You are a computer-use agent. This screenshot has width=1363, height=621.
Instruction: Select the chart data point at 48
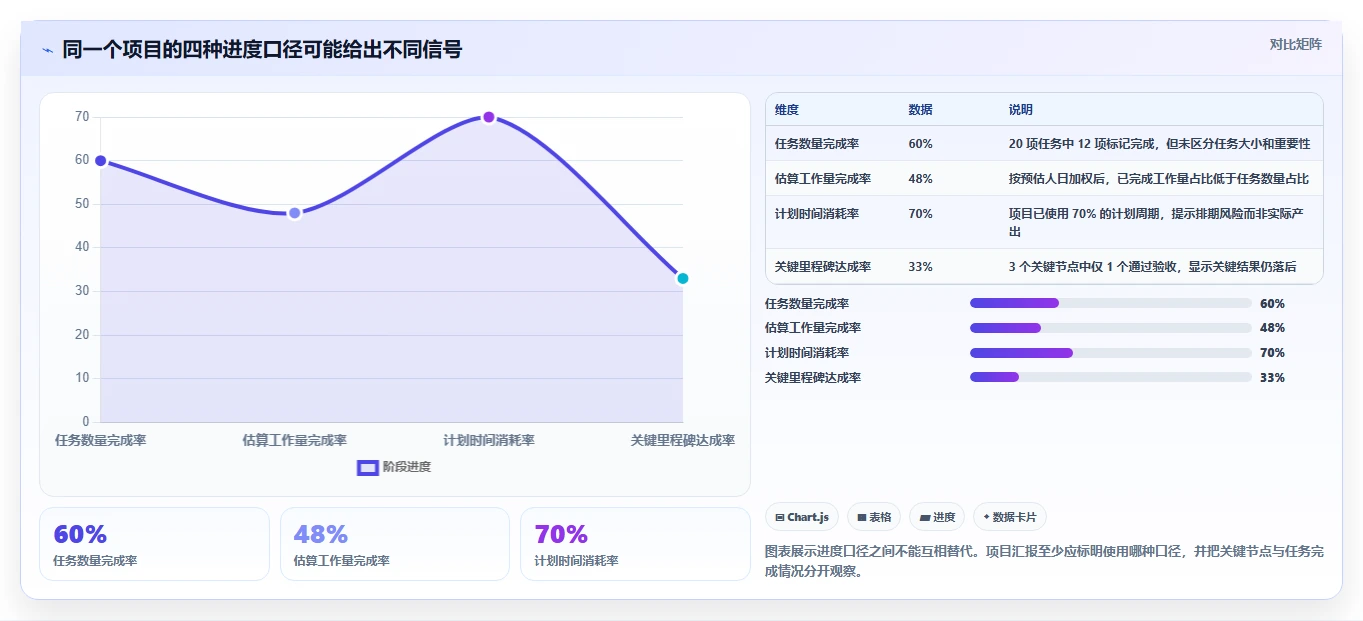294,213
